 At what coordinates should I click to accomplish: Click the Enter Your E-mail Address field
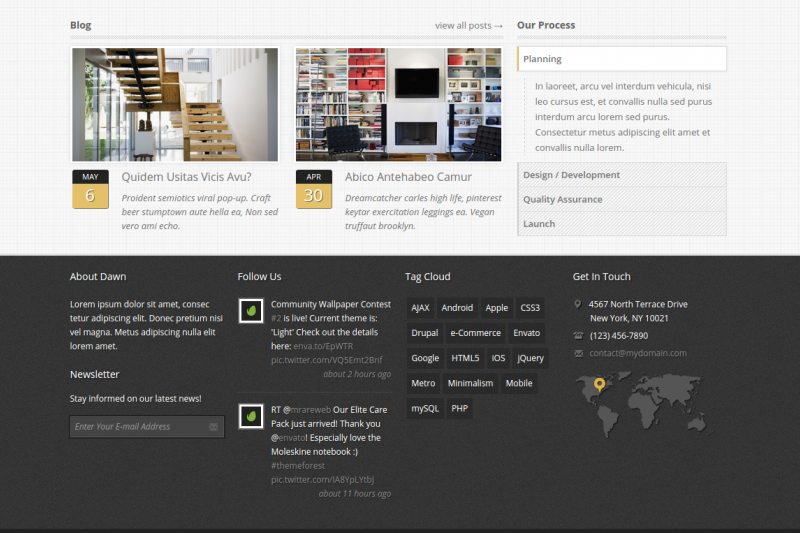click(x=137, y=427)
